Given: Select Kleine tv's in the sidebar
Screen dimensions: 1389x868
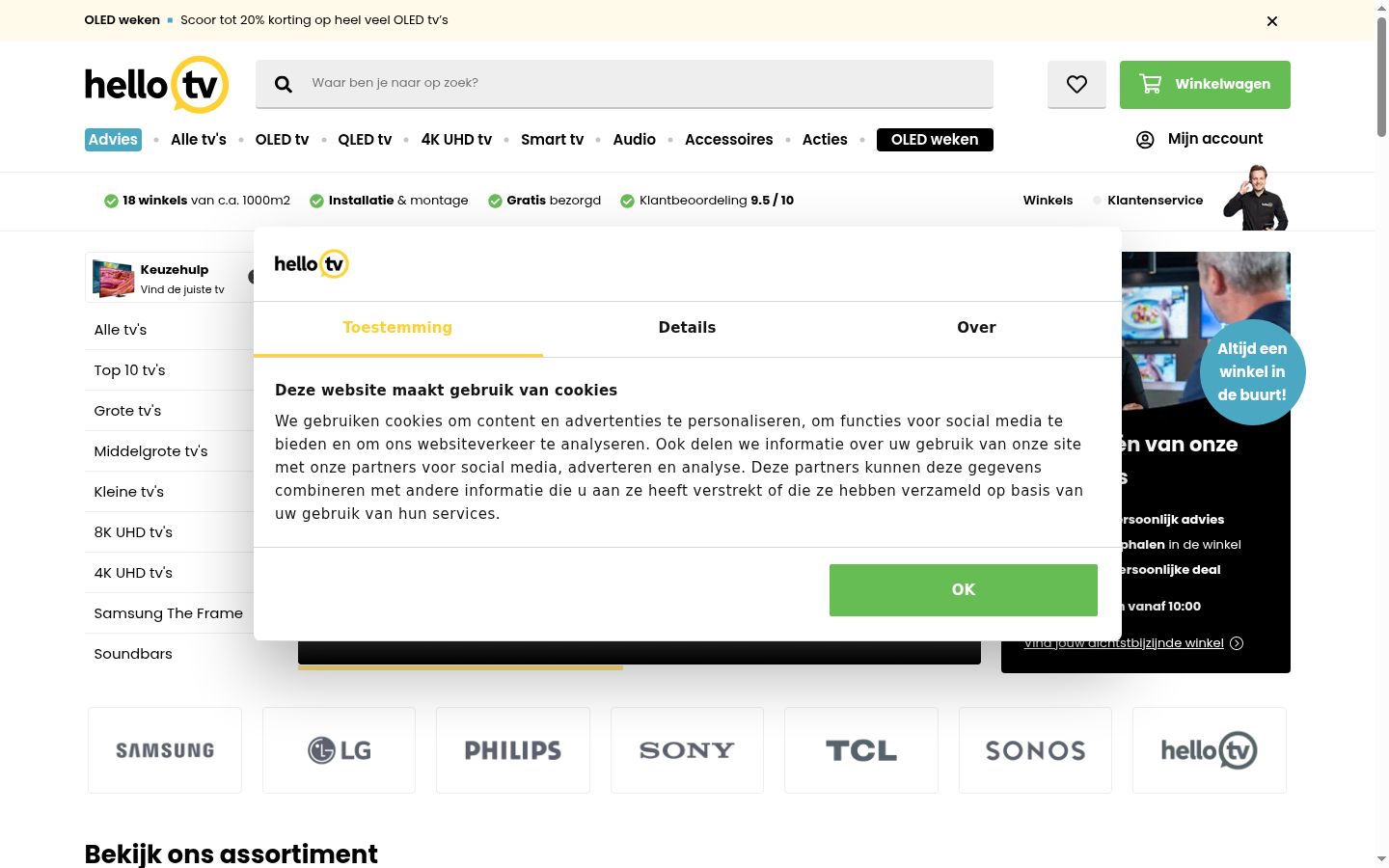Looking at the screenshot, I should [x=128, y=492].
